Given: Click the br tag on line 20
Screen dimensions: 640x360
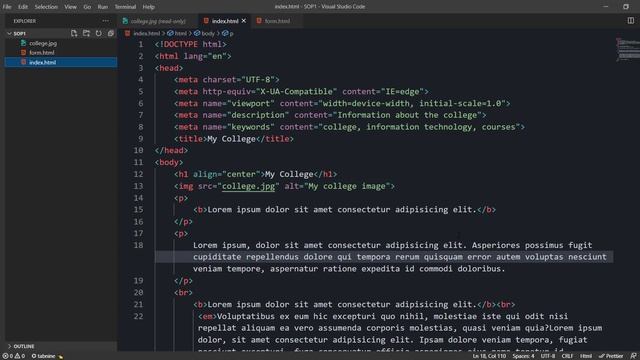Looking at the screenshot, I should tap(183, 293).
